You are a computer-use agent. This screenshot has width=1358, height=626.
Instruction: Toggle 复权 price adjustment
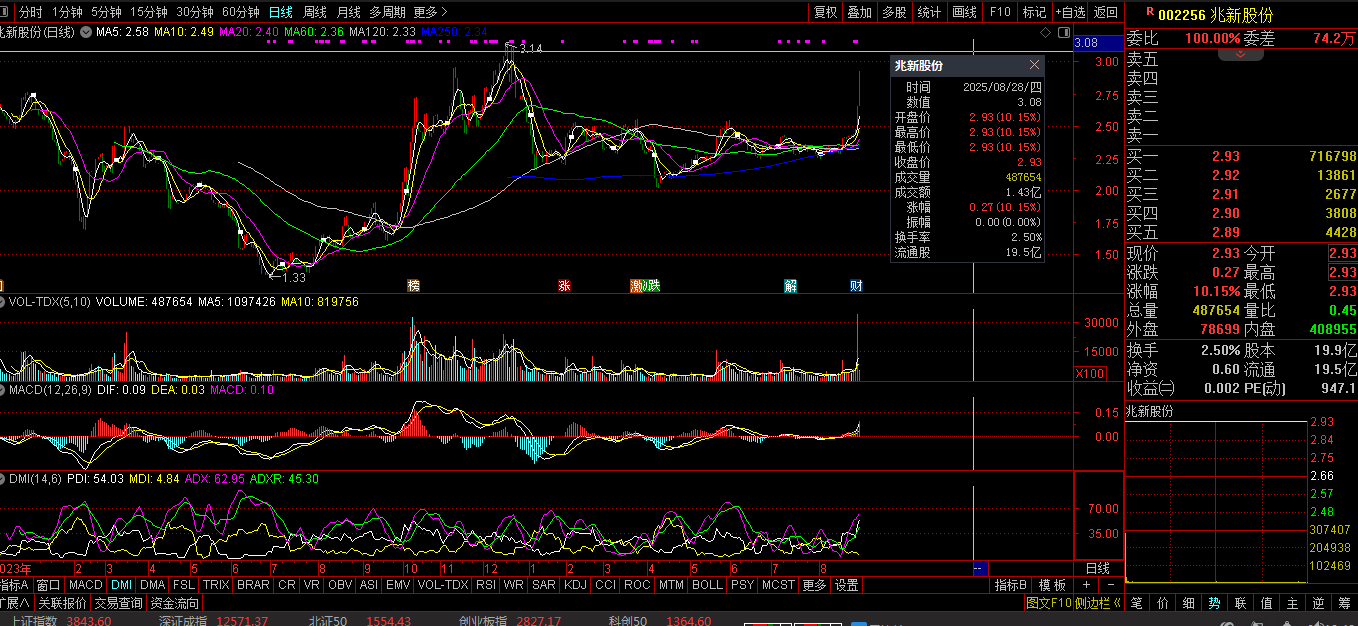pos(825,12)
